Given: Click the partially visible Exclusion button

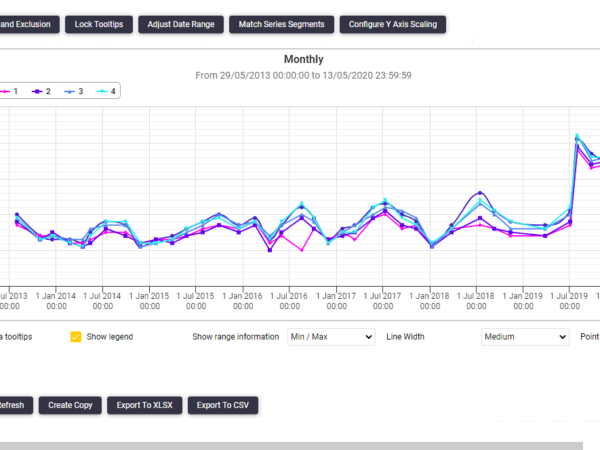Looking at the screenshot, I should [x=29, y=24].
